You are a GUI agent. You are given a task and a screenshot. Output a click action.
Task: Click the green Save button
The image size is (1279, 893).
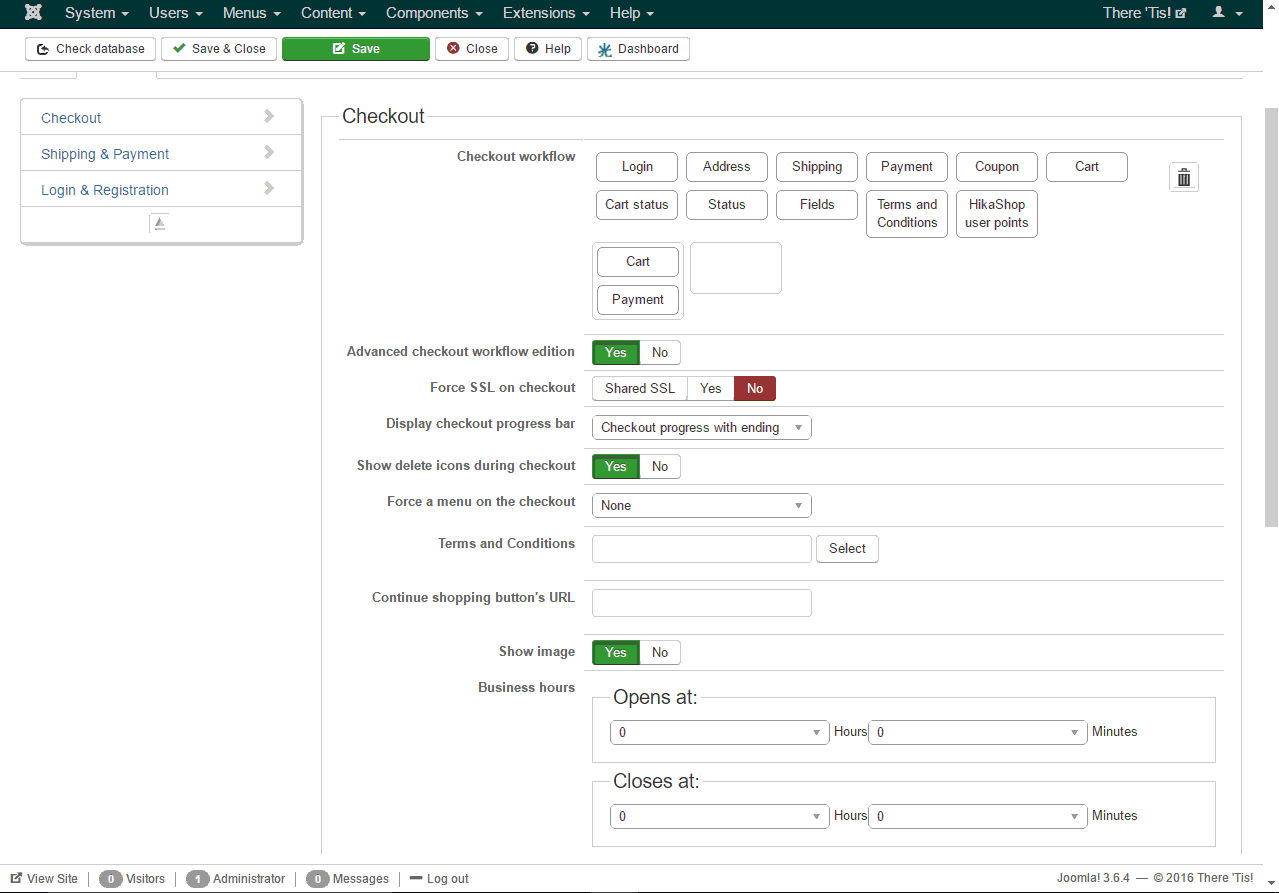point(356,49)
